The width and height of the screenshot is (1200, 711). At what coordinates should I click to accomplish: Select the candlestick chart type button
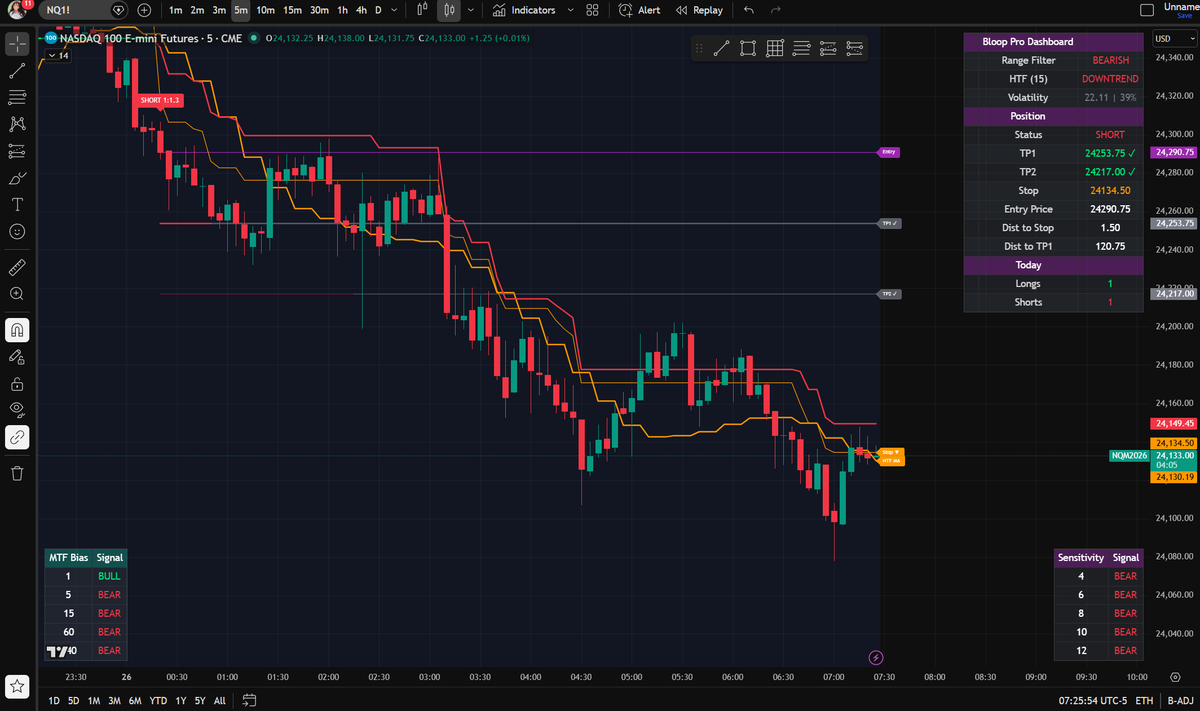(450, 10)
